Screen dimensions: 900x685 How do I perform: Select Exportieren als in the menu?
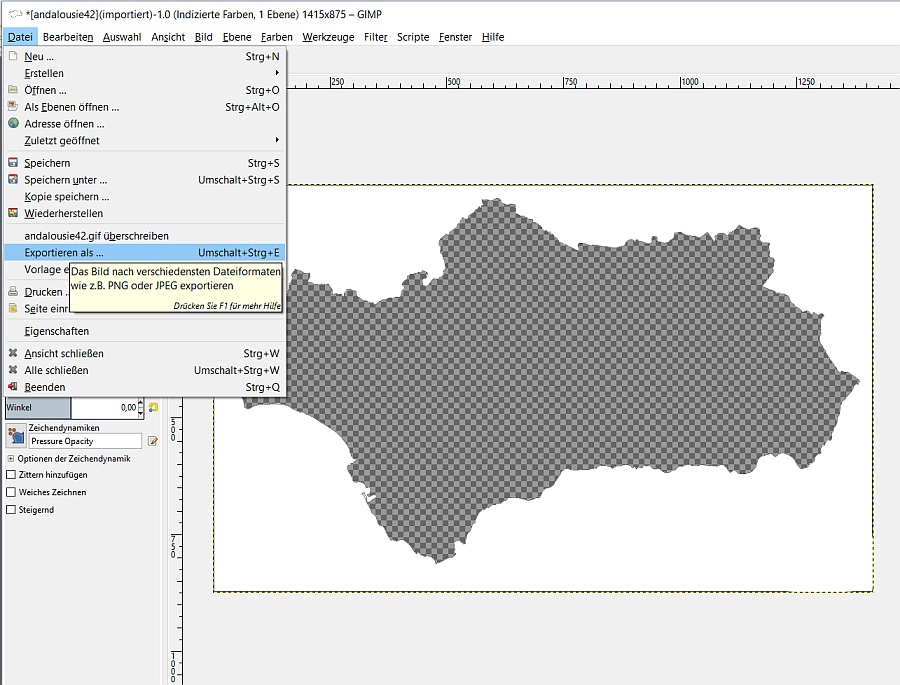pyautogui.click(x=64, y=252)
